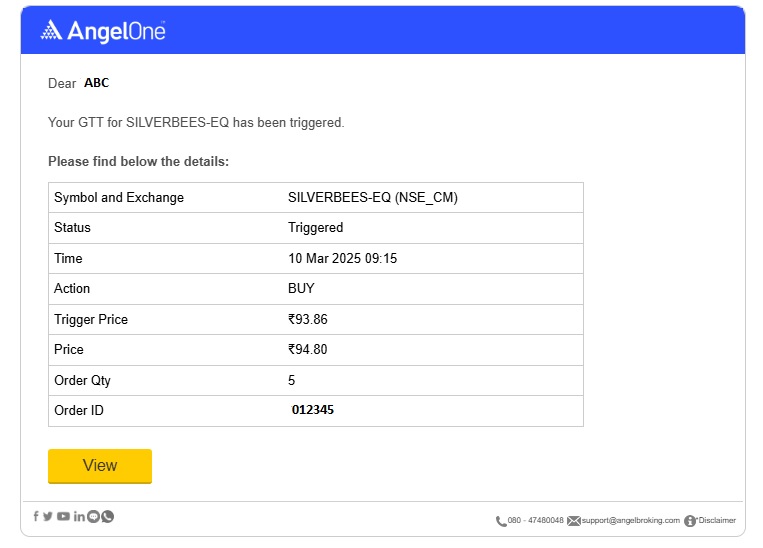Click the Trigger Price value ₹93.86
This screenshot has width=763, height=548.
[x=308, y=320]
